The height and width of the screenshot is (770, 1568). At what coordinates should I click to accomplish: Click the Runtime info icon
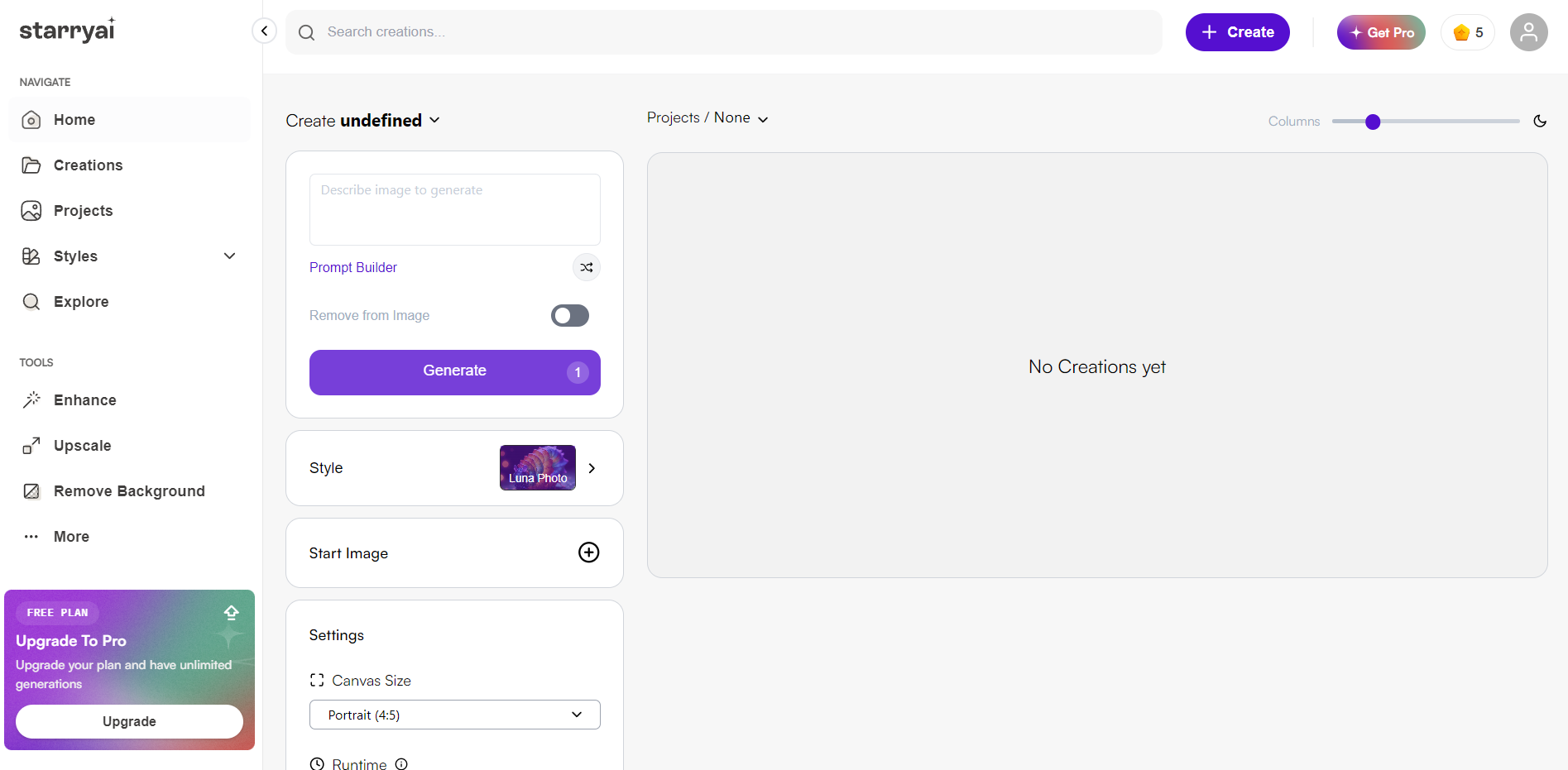point(401,764)
